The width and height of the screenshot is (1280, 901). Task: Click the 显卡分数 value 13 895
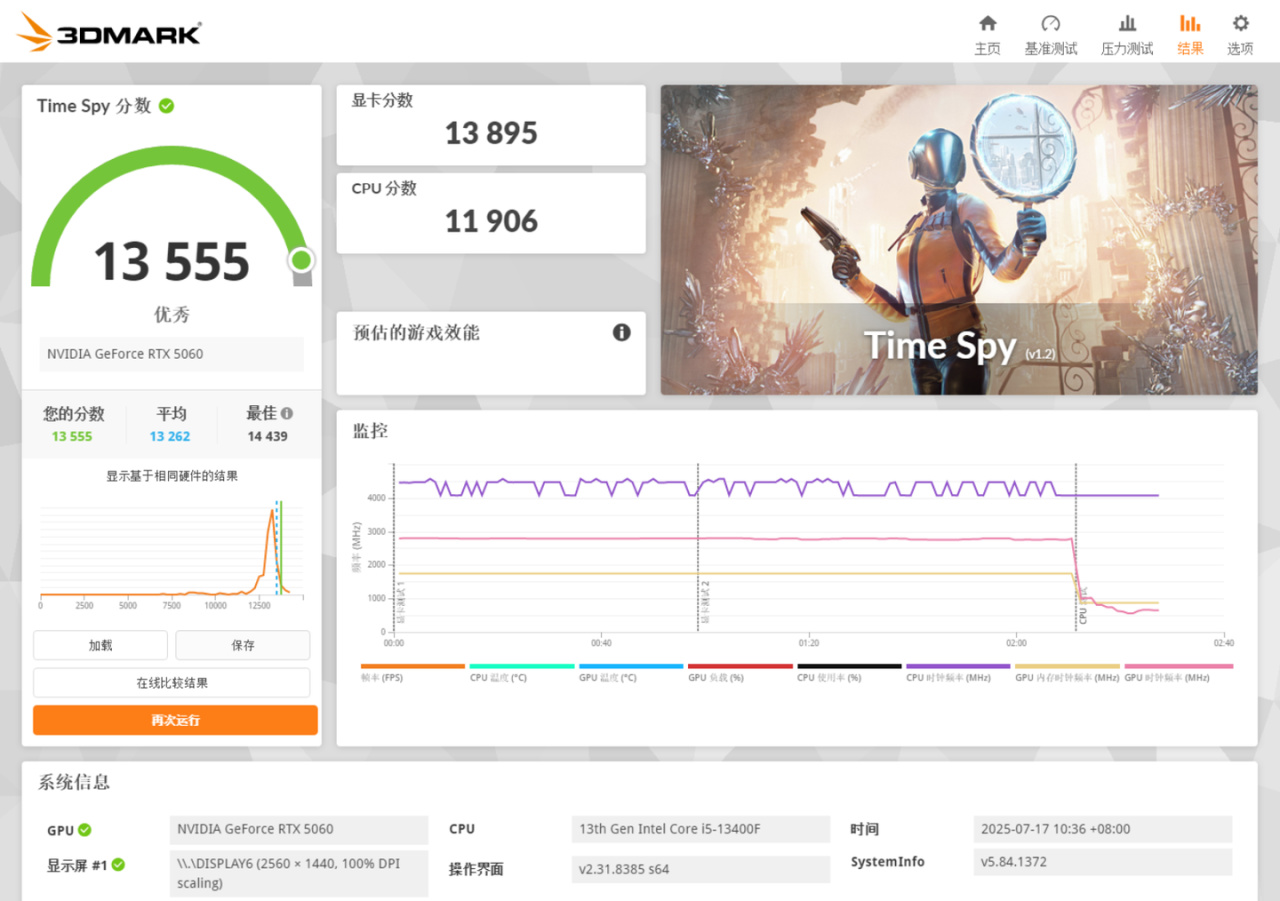coord(491,133)
